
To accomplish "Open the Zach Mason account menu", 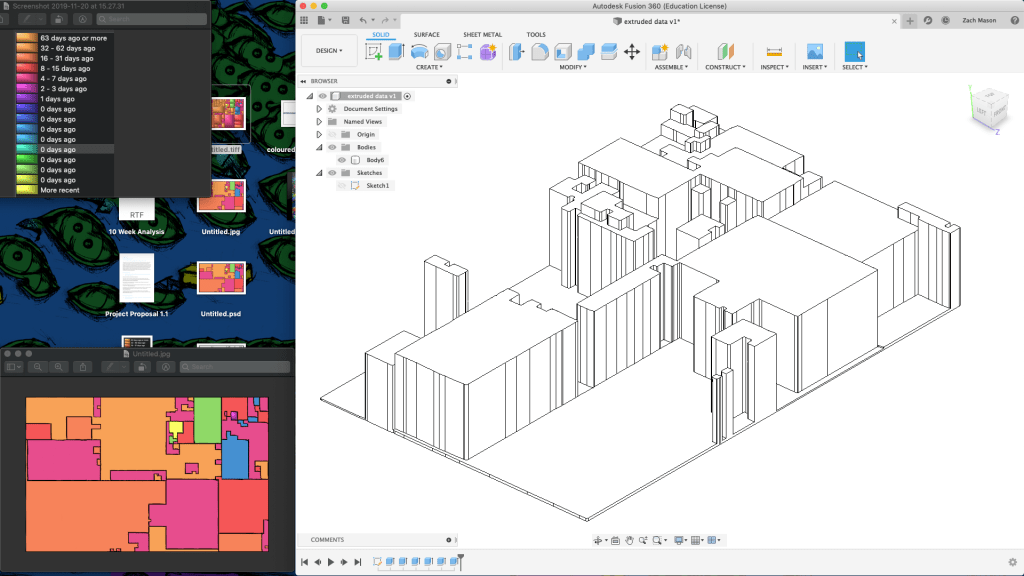I will 981,20.
